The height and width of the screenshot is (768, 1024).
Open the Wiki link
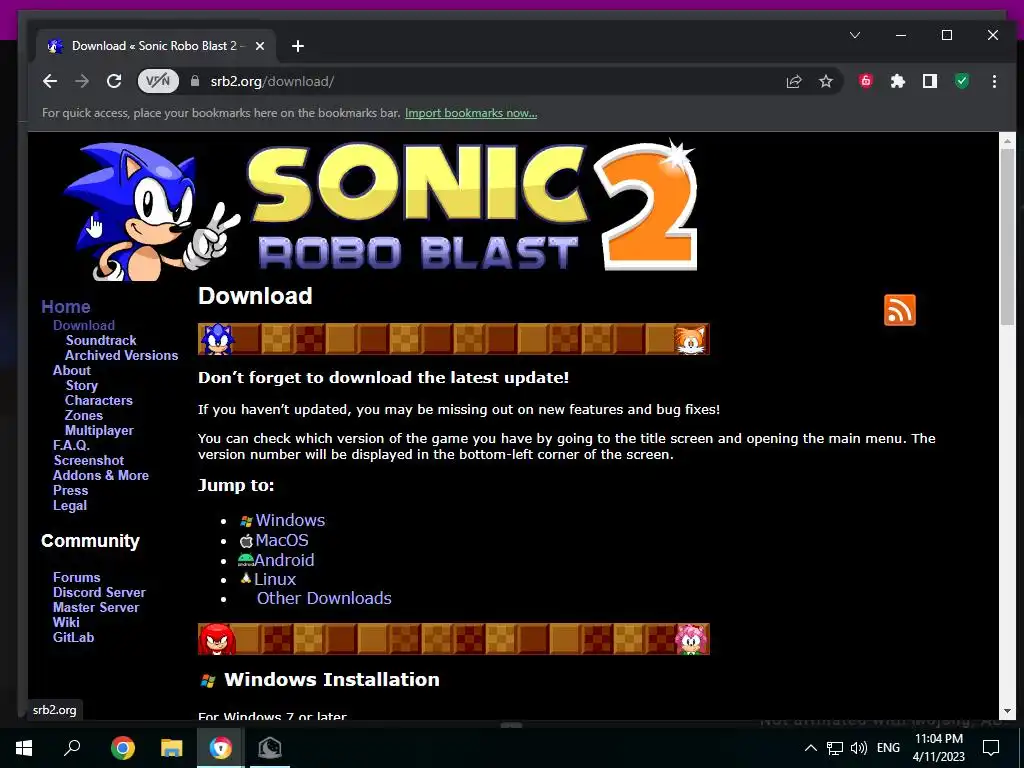pos(66,622)
